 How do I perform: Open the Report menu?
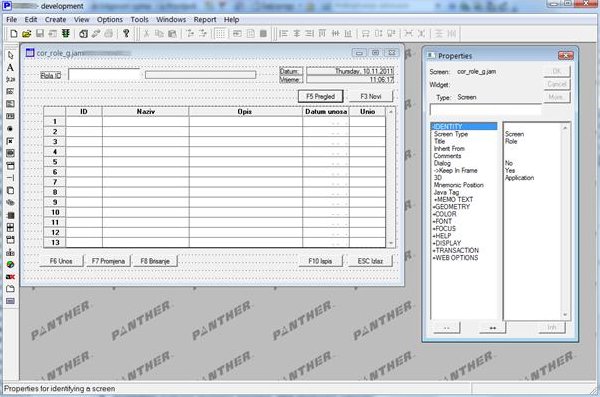click(x=205, y=20)
